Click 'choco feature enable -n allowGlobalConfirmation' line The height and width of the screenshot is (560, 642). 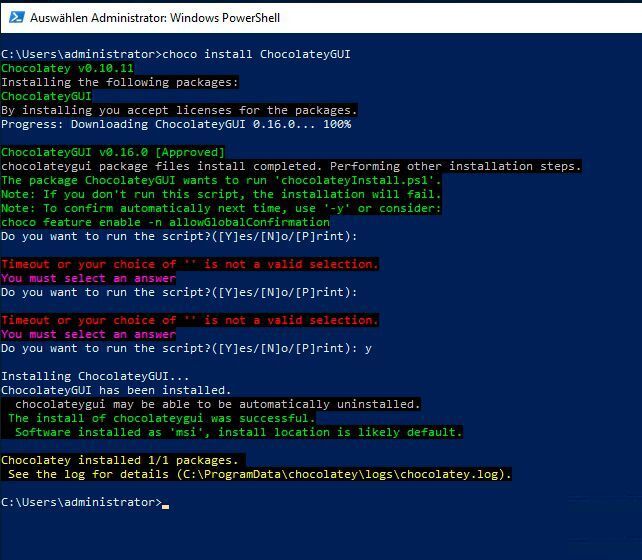coord(165,222)
